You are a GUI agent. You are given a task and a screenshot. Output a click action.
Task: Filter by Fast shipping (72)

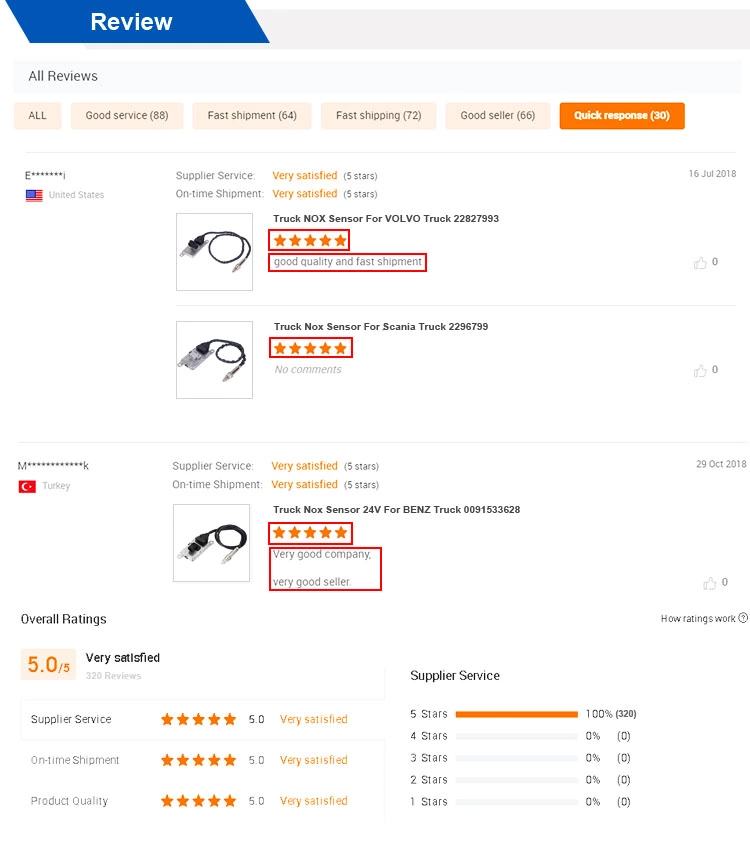(378, 116)
